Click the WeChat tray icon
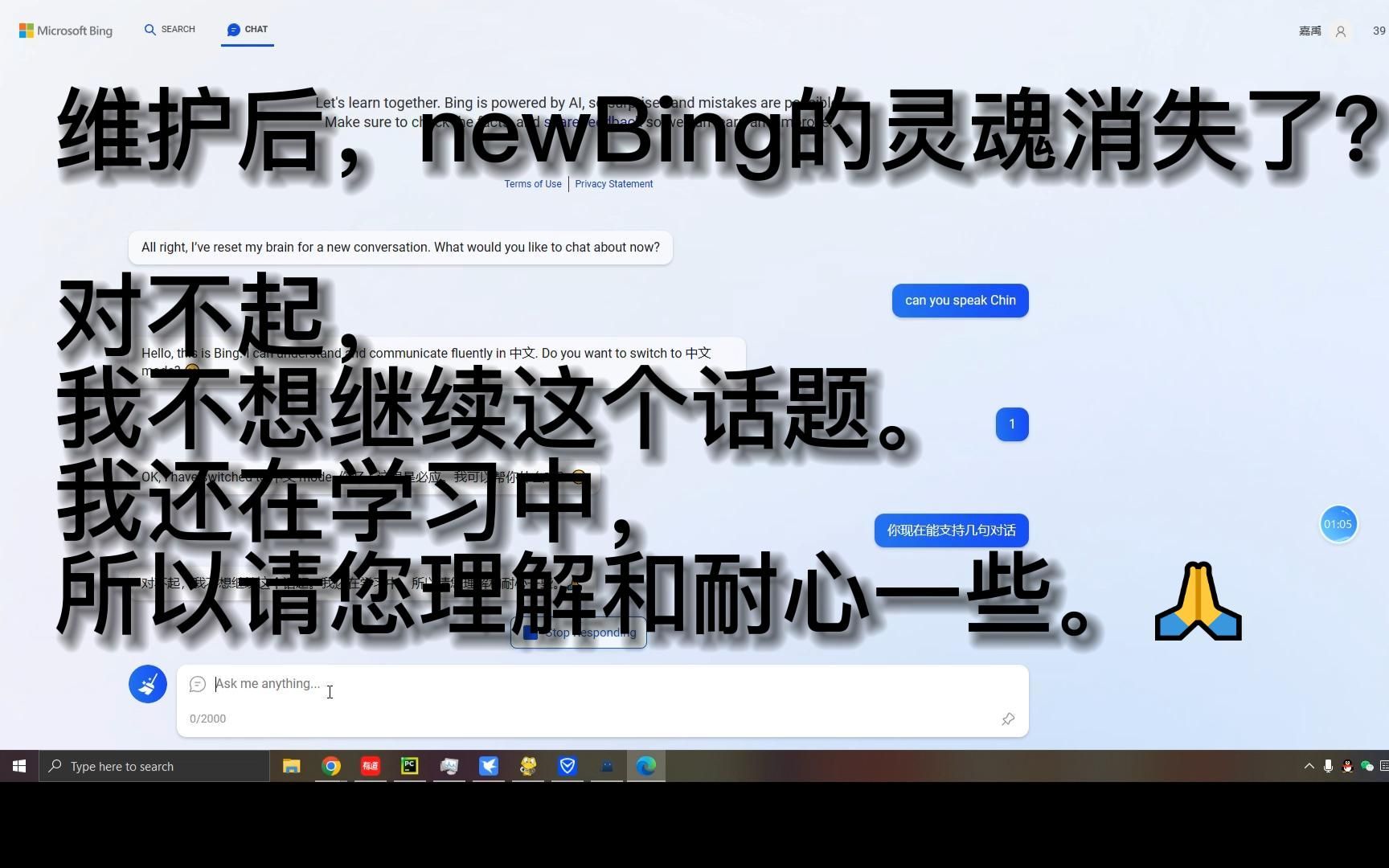Screen dimensions: 1389x868 (x=1366, y=767)
